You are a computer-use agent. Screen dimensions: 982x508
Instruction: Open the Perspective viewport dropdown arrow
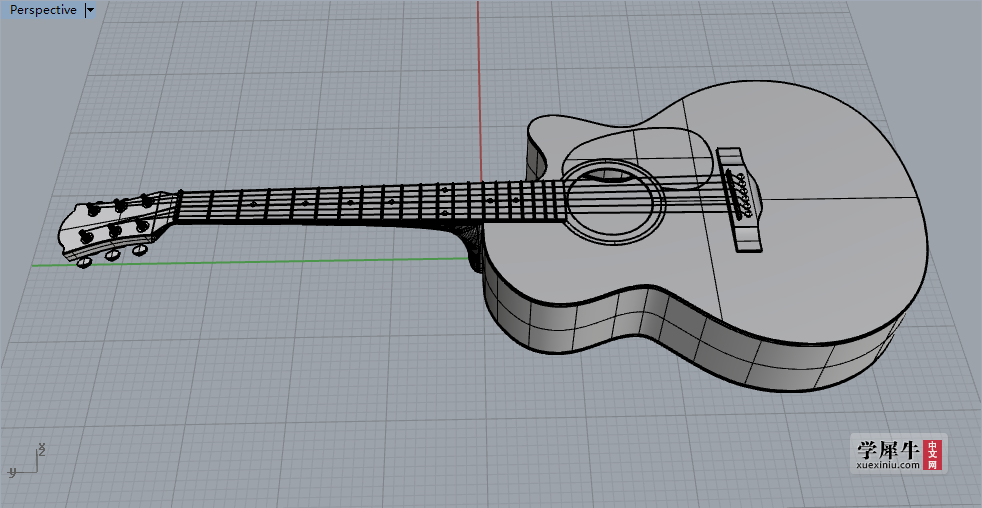[x=90, y=10]
